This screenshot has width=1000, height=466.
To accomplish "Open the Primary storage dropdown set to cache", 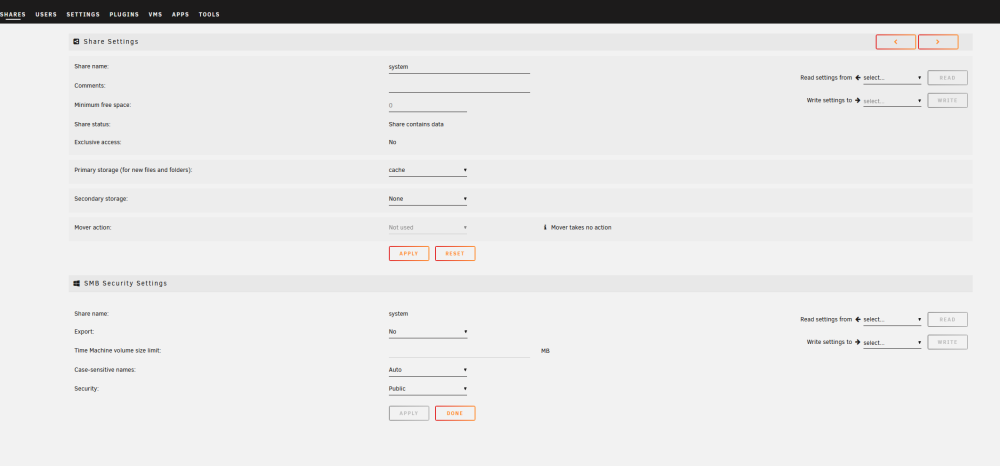I will pos(427,170).
